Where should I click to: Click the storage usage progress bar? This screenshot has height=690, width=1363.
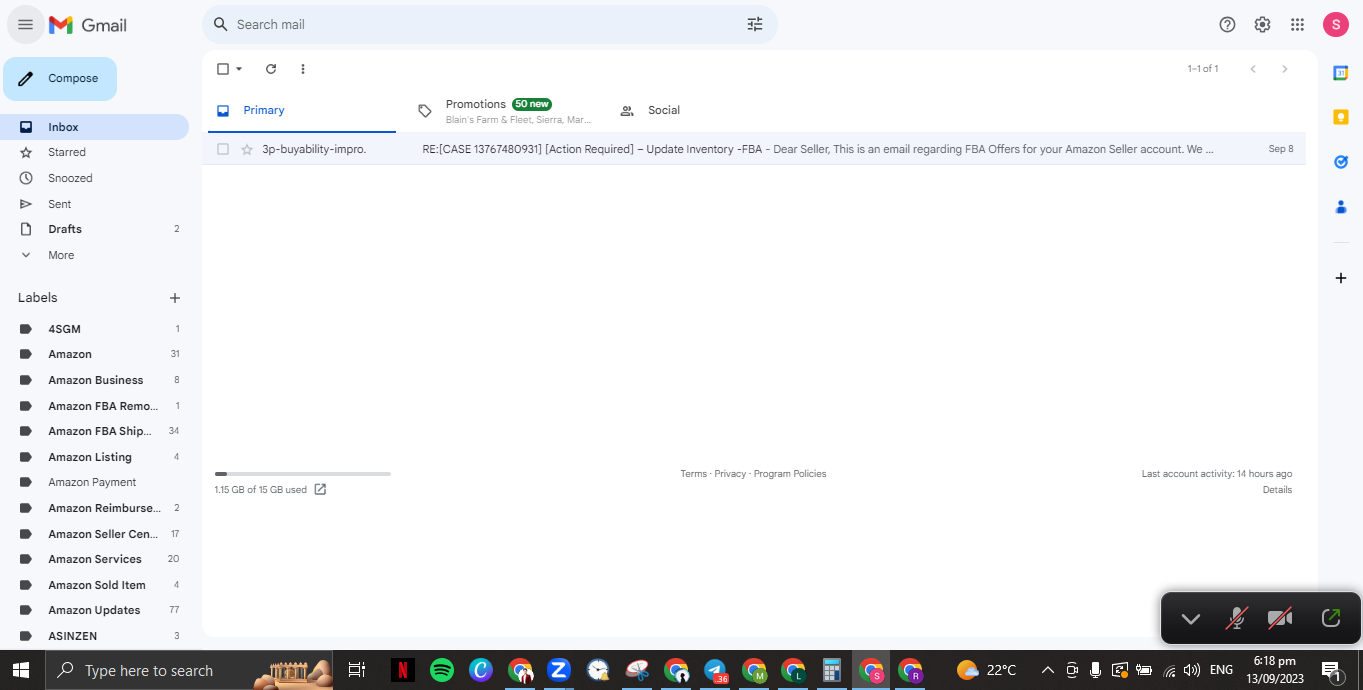pyautogui.click(x=302, y=474)
